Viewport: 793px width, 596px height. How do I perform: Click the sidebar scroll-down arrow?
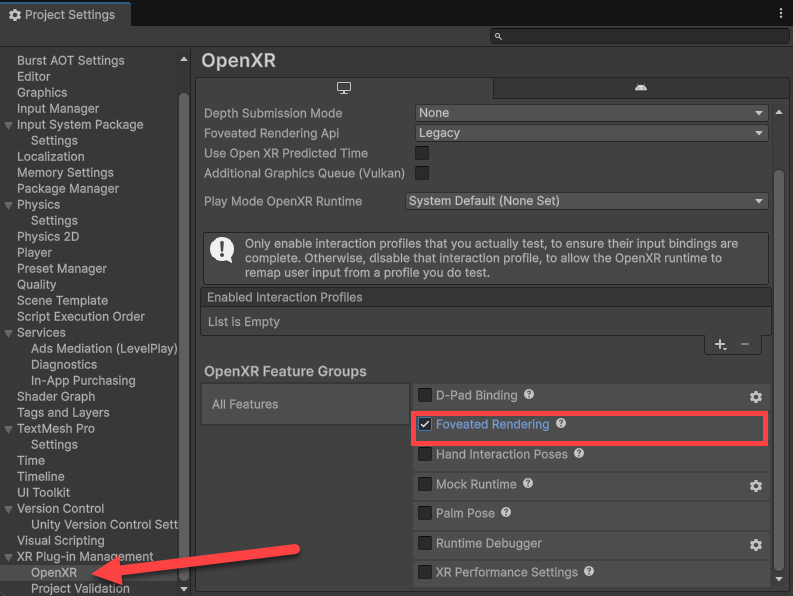[x=184, y=589]
